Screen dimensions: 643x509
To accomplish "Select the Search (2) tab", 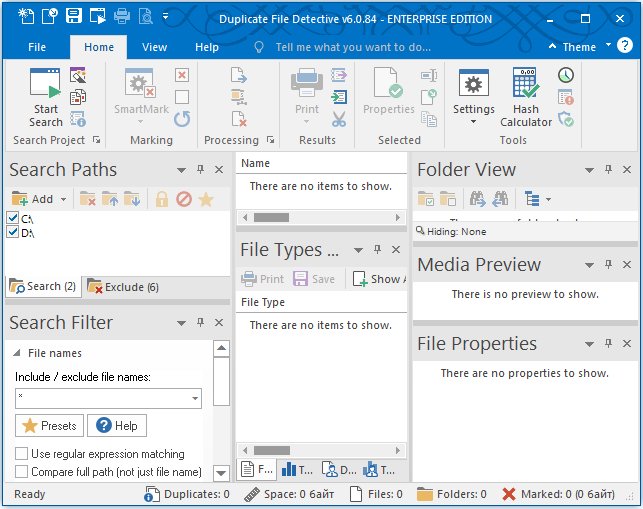I will (43, 286).
